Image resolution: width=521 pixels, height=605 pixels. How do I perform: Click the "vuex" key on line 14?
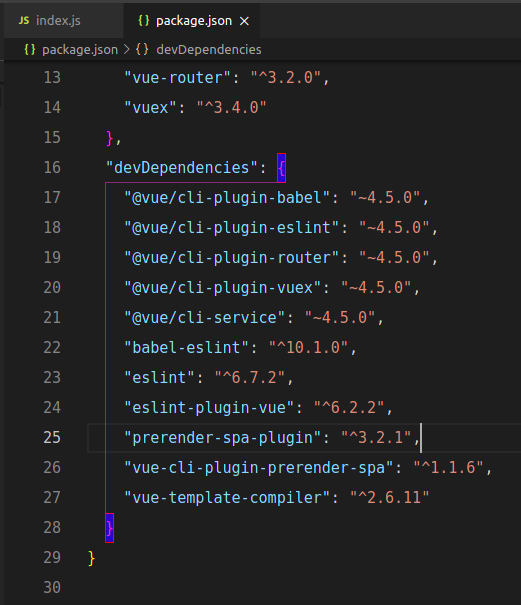(x=151, y=108)
